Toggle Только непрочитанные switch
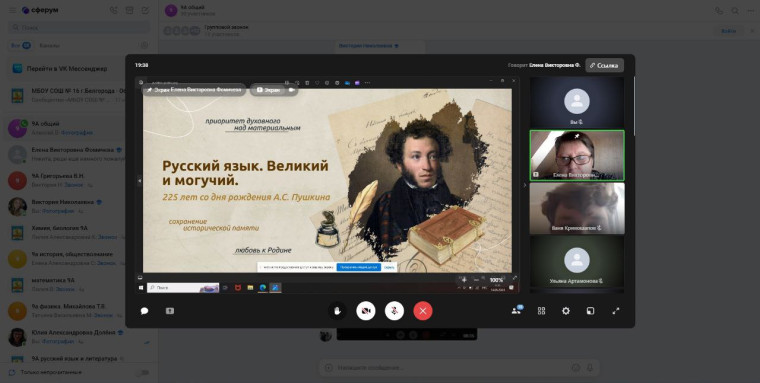 (143, 372)
